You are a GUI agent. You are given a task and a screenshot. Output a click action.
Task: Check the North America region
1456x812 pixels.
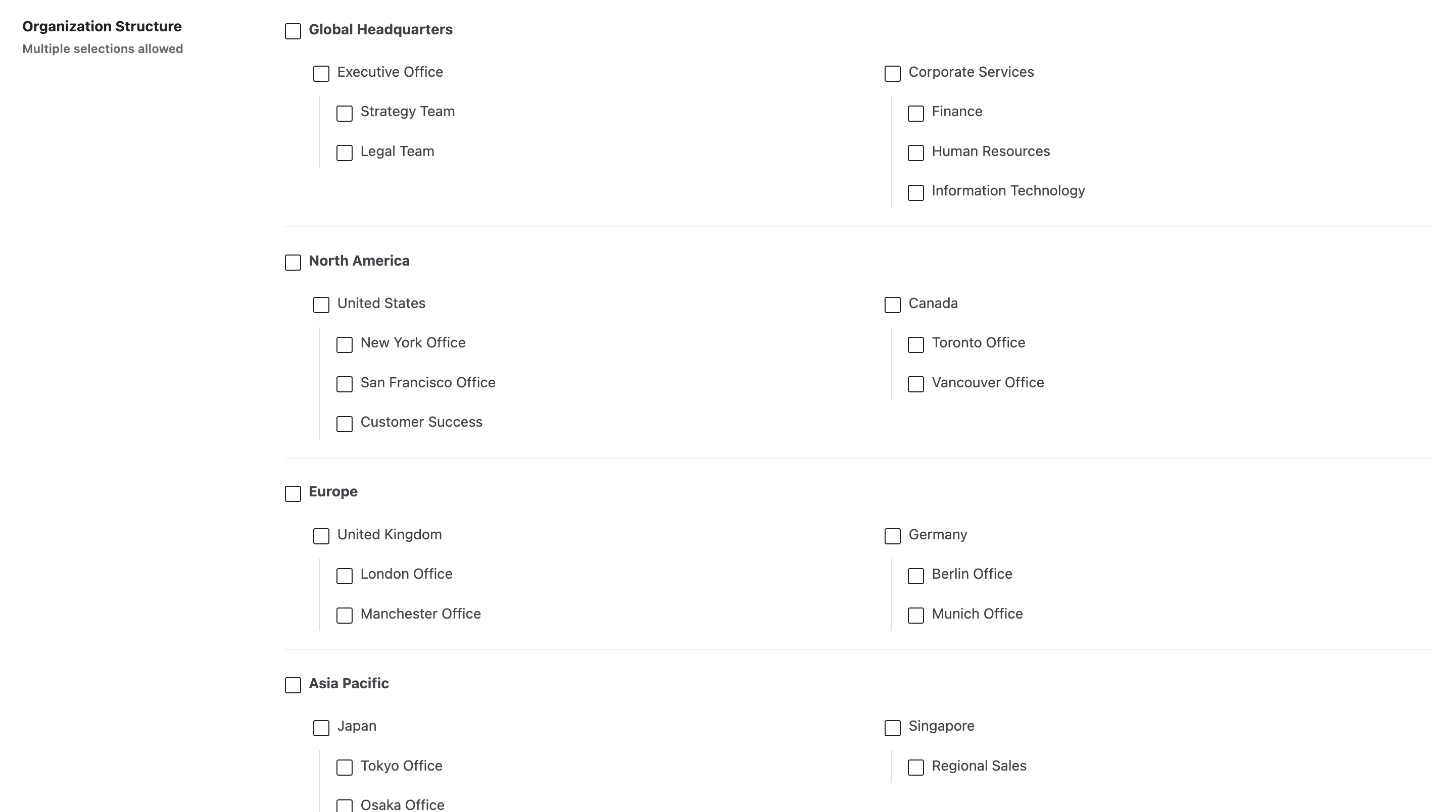pyautogui.click(x=293, y=262)
